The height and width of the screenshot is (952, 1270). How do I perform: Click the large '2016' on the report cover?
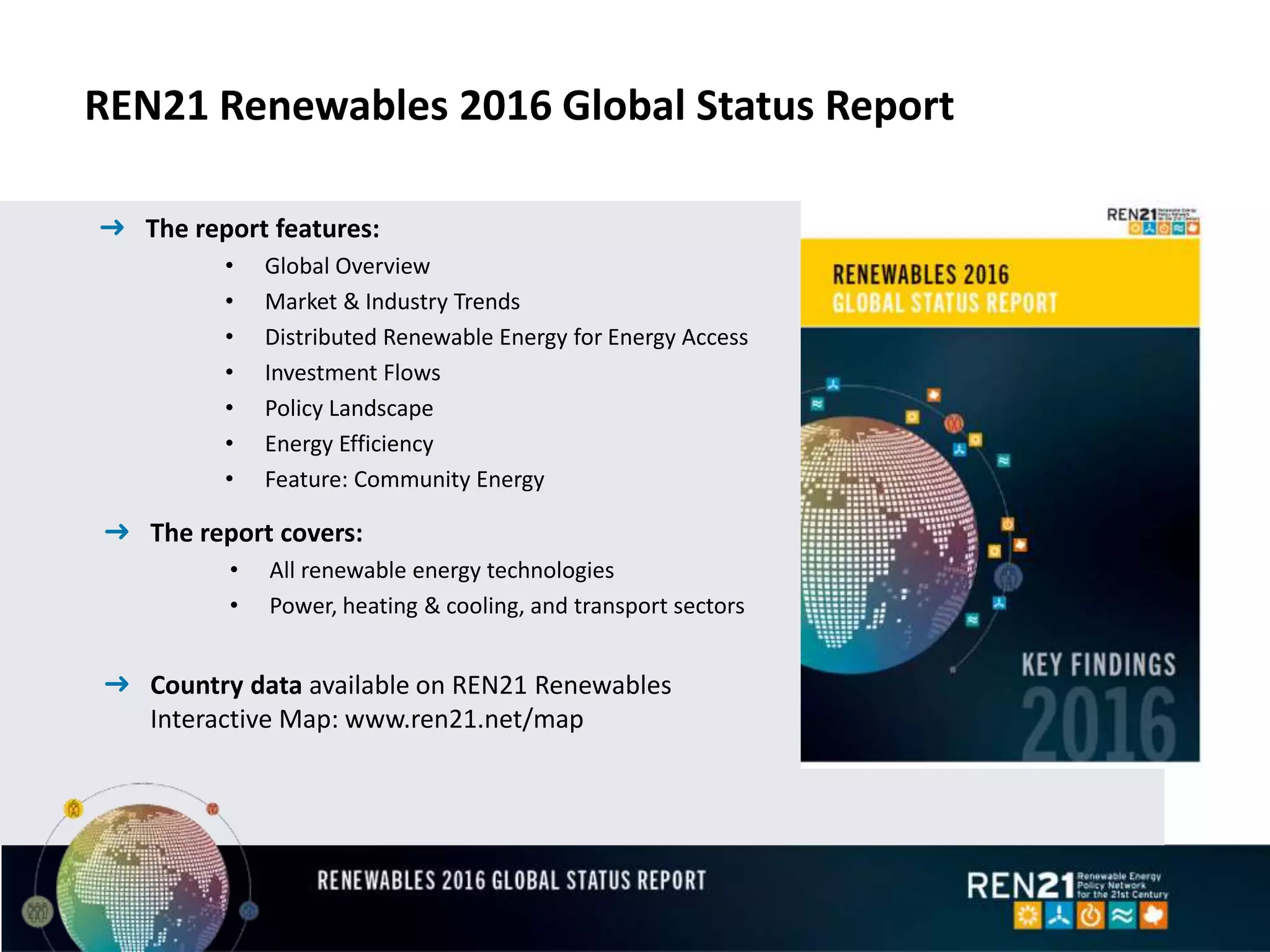point(1099,723)
